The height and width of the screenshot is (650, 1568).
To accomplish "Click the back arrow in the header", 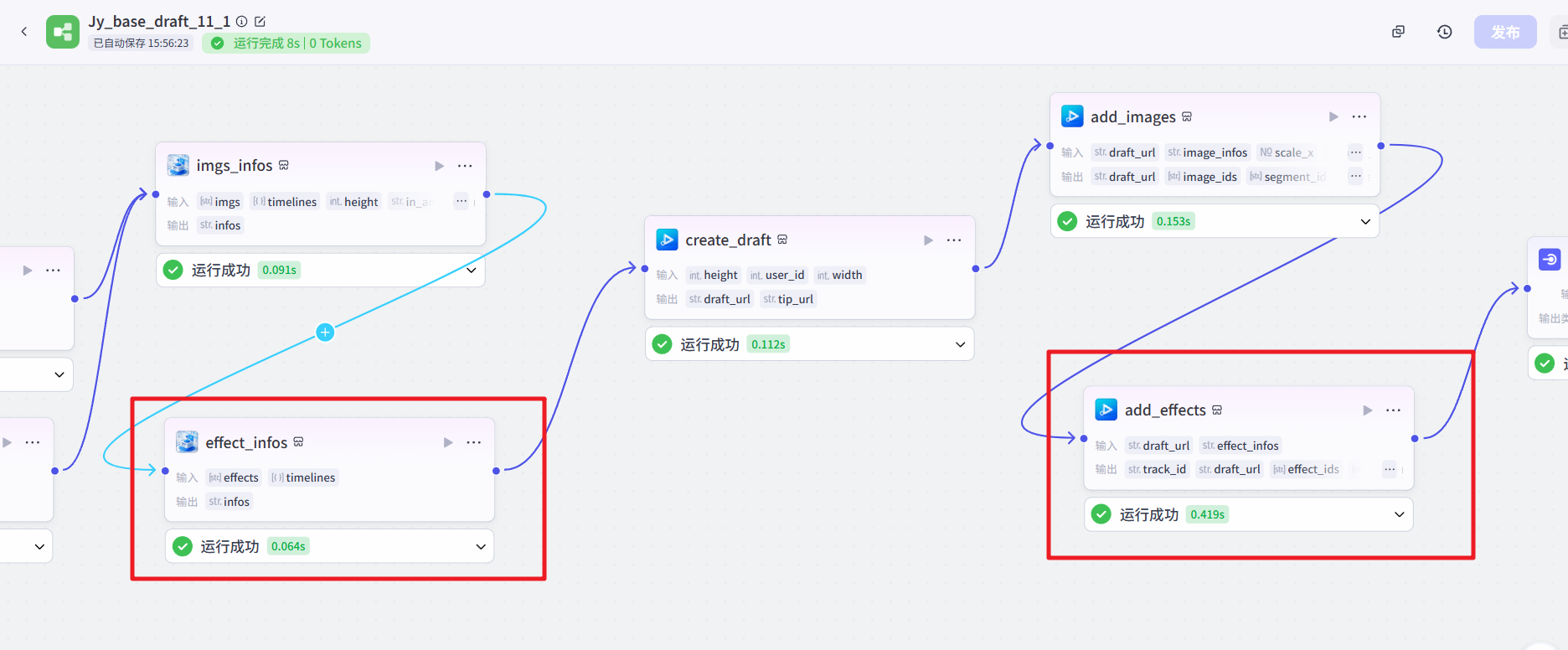I will click(x=24, y=32).
